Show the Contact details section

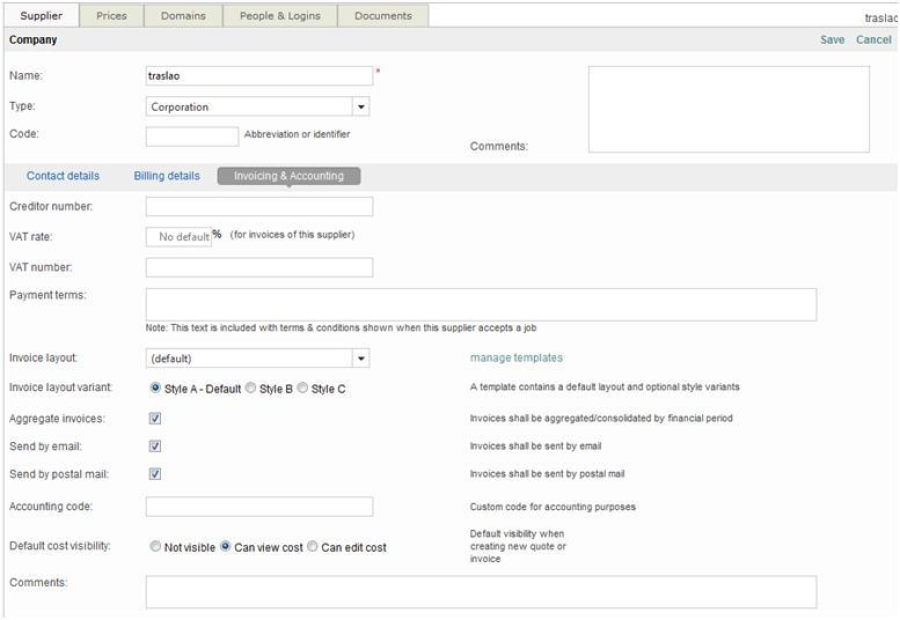point(69,176)
